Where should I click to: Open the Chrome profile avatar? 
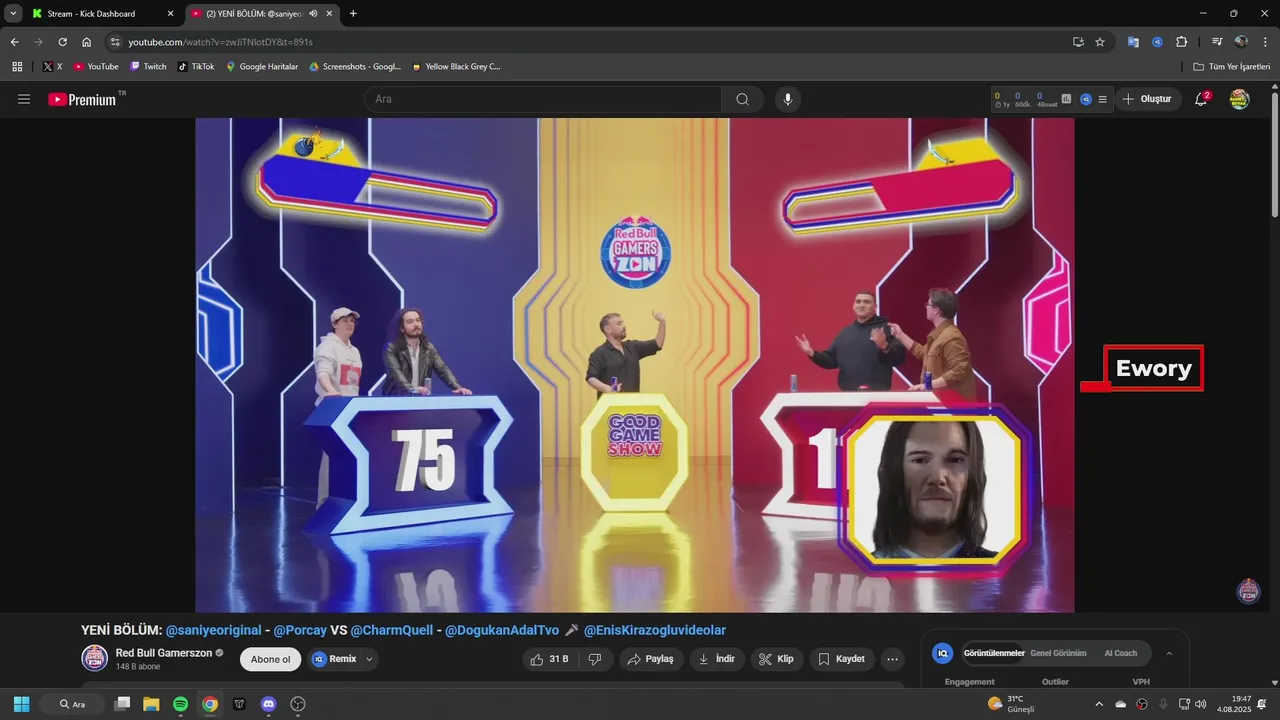pyautogui.click(x=1241, y=42)
